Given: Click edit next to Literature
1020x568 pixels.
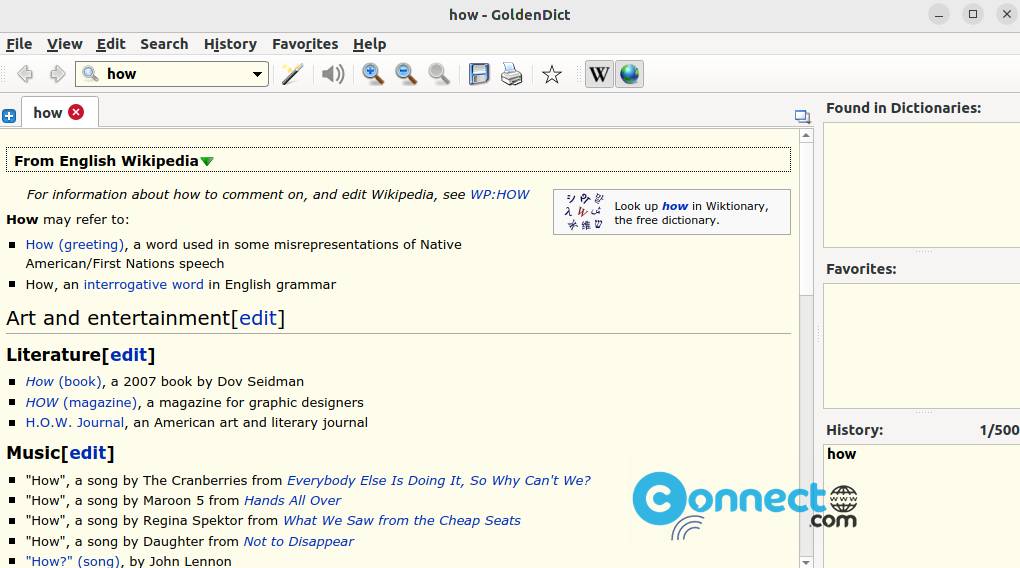Looking at the screenshot, I should tap(129, 355).
